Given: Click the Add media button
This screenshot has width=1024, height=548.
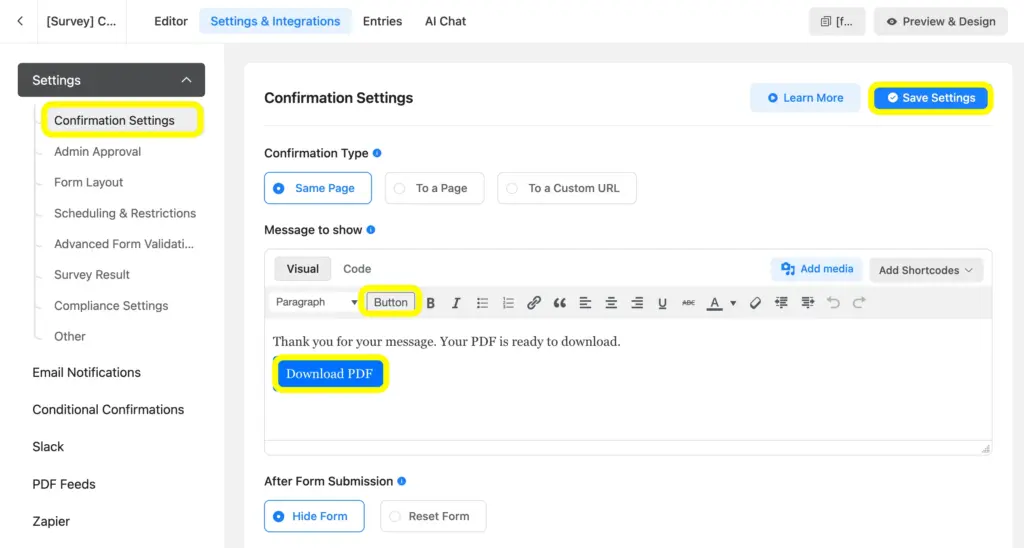Looking at the screenshot, I should point(817,269).
